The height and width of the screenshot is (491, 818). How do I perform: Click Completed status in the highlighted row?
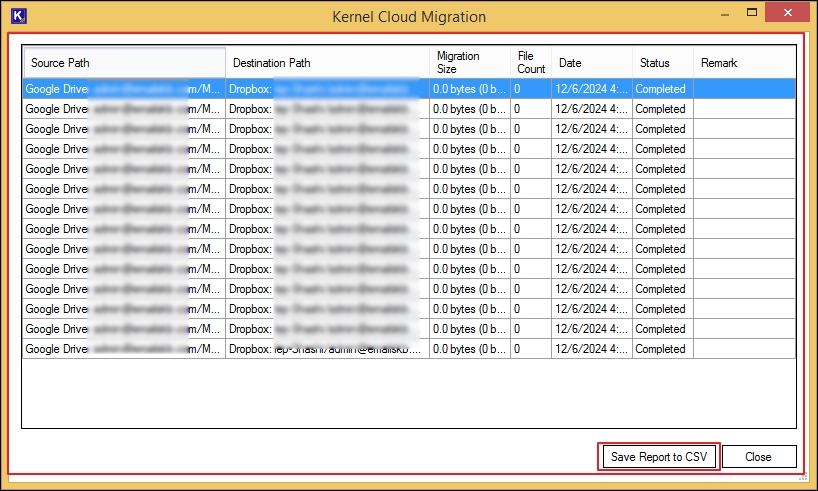click(663, 89)
